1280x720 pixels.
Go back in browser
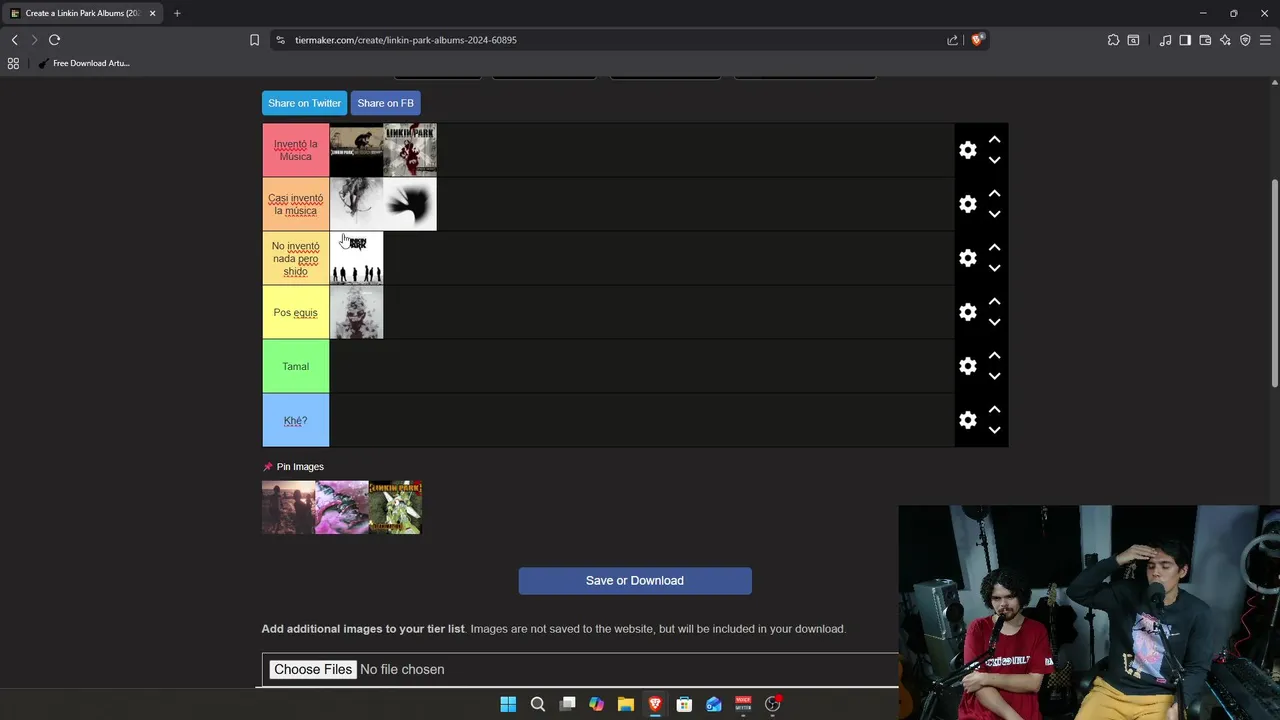coord(15,40)
